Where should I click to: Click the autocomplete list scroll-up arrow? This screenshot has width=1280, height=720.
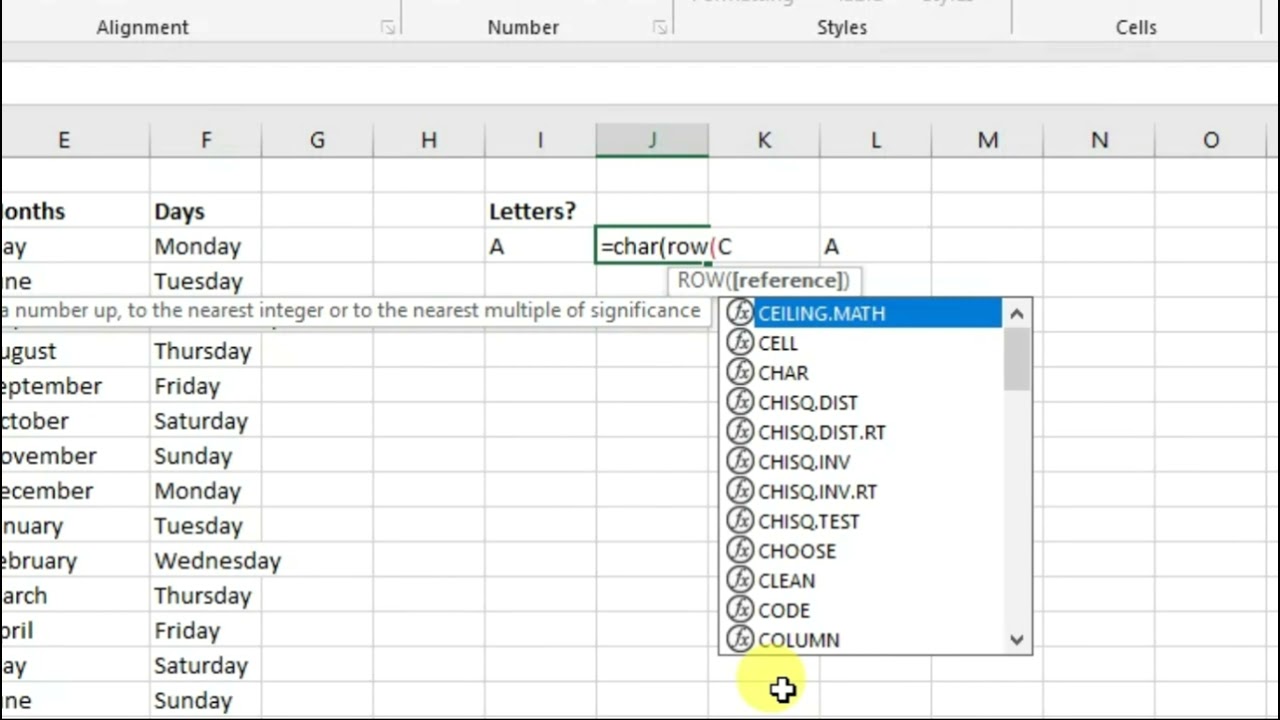pos(1017,314)
